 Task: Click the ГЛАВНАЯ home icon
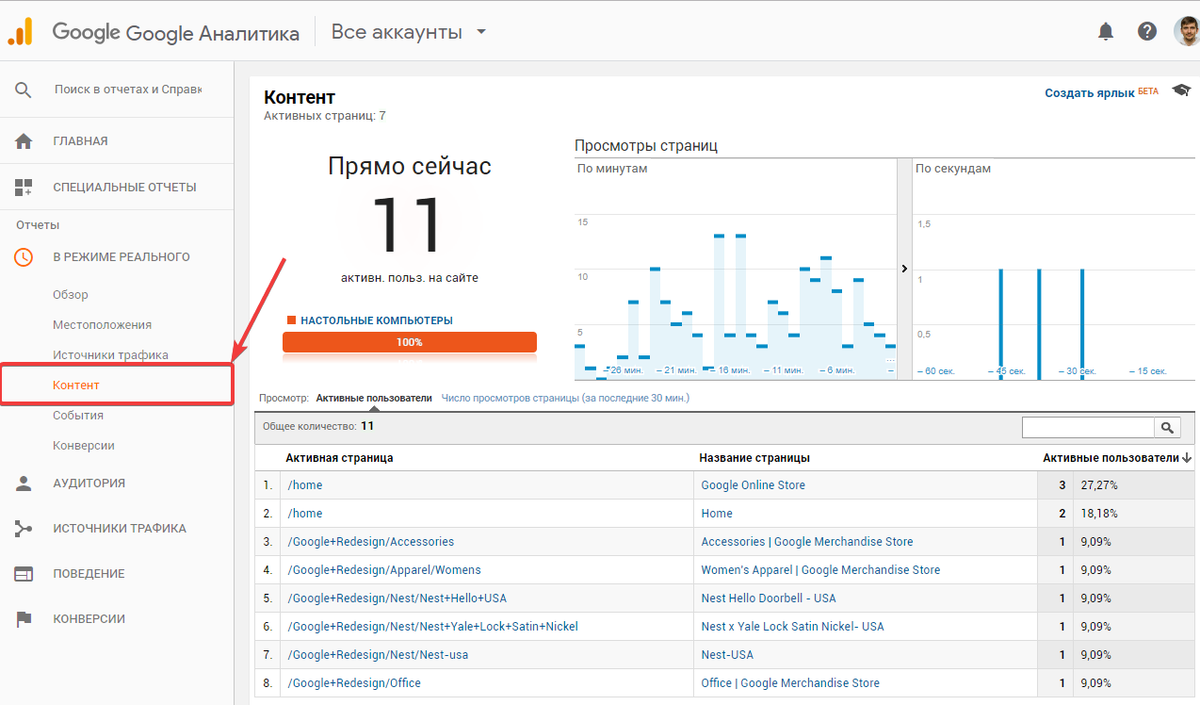tap(24, 140)
